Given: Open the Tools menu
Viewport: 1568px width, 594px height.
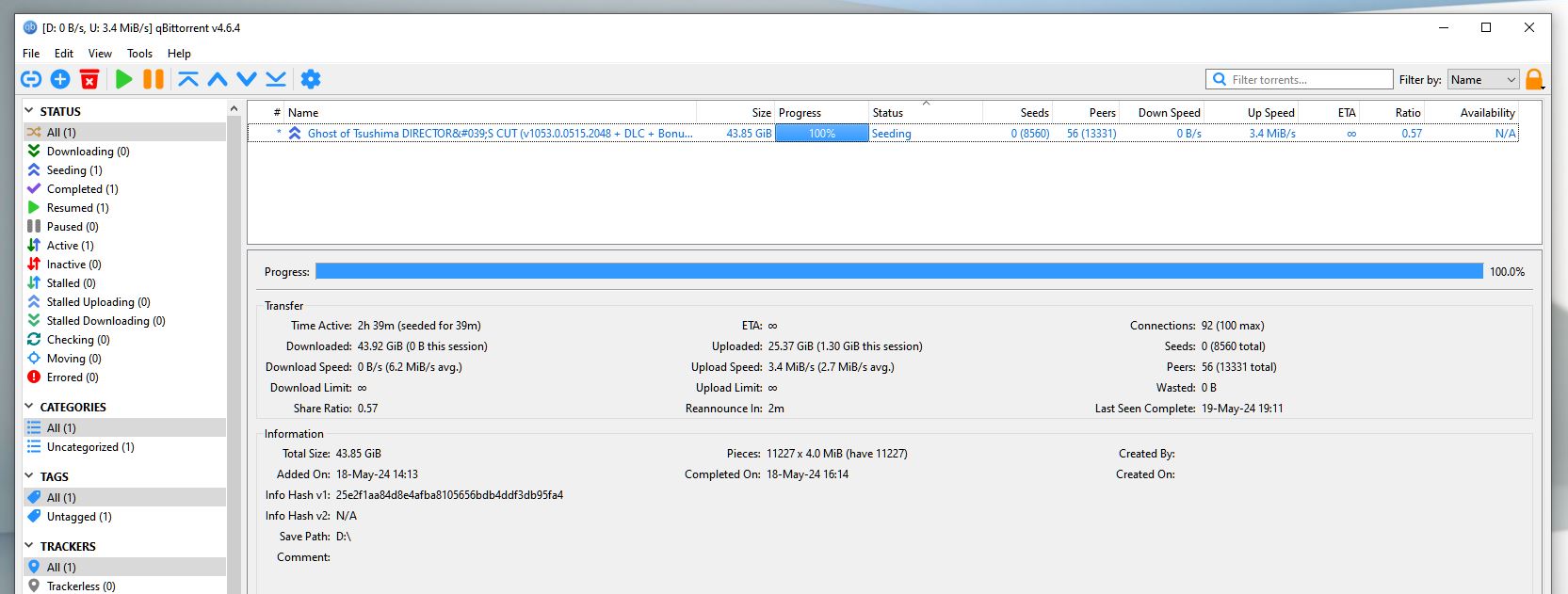Looking at the screenshot, I should 139,54.
